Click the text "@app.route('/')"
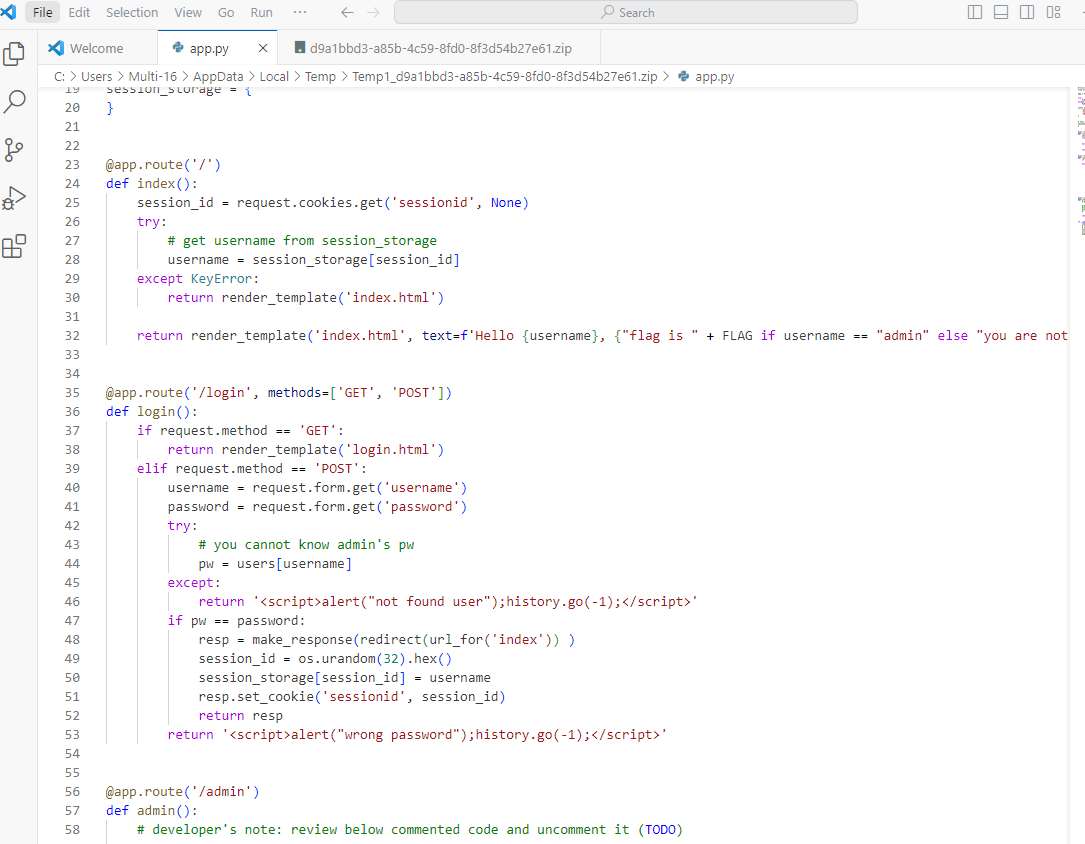This screenshot has width=1085, height=844. click(x=163, y=165)
